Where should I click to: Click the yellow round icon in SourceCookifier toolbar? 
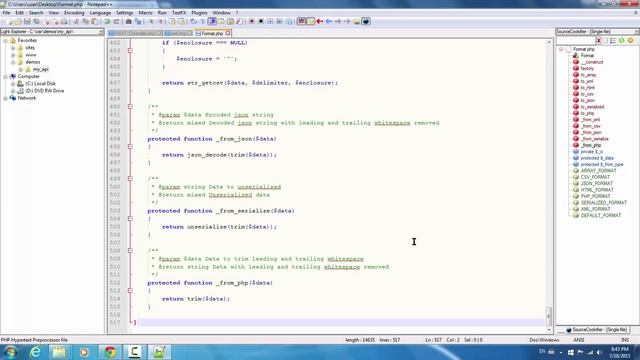[630, 40]
